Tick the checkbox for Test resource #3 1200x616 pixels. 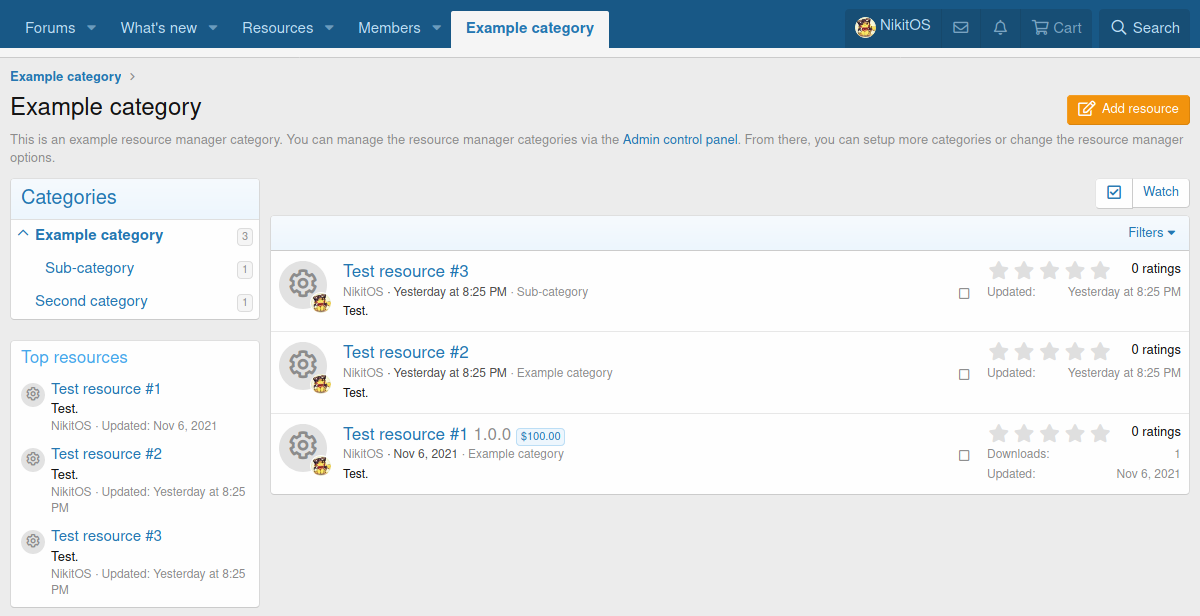tap(964, 293)
